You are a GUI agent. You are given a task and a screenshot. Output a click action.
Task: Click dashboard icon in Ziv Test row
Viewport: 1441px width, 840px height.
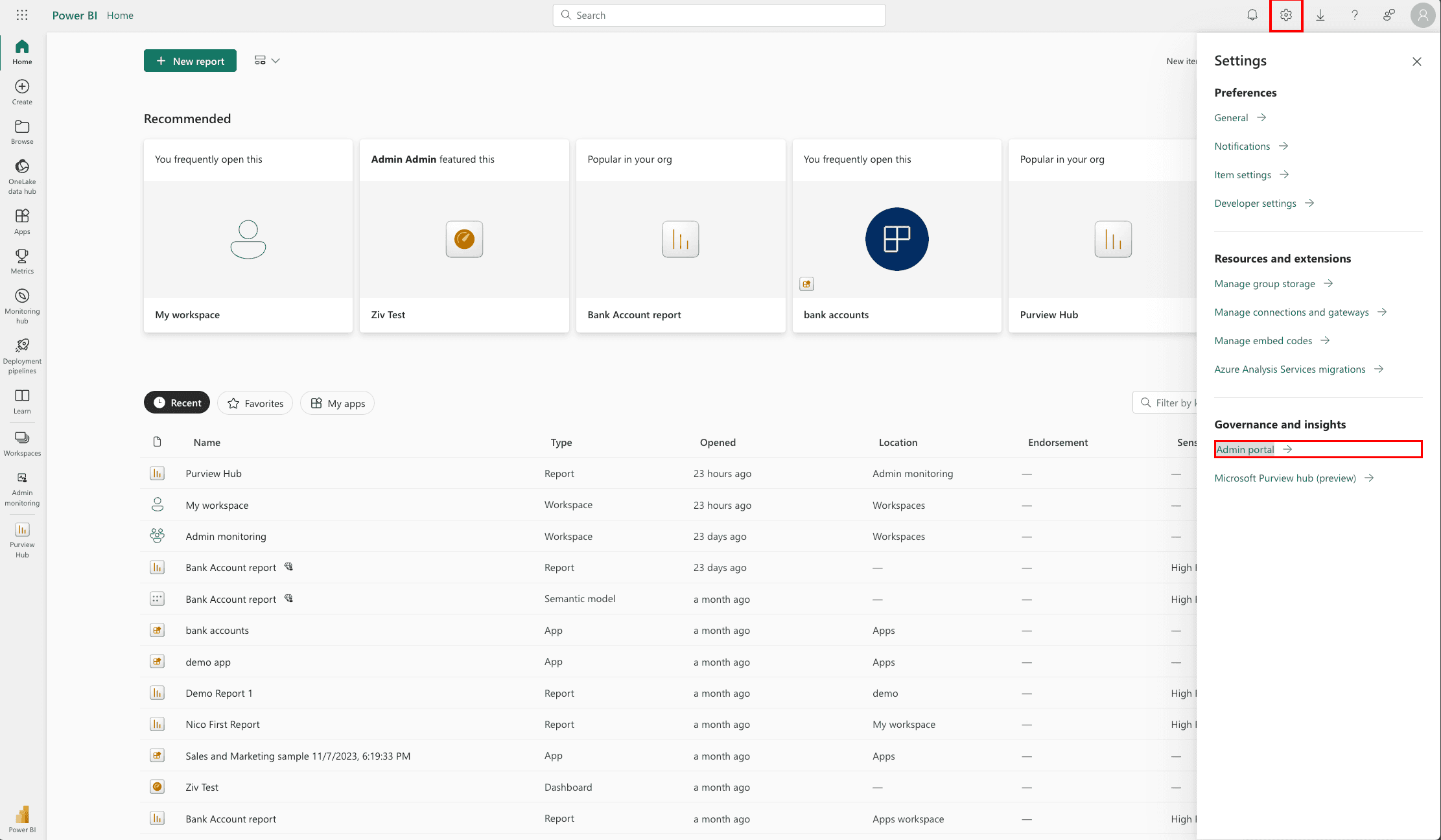(x=157, y=787)
